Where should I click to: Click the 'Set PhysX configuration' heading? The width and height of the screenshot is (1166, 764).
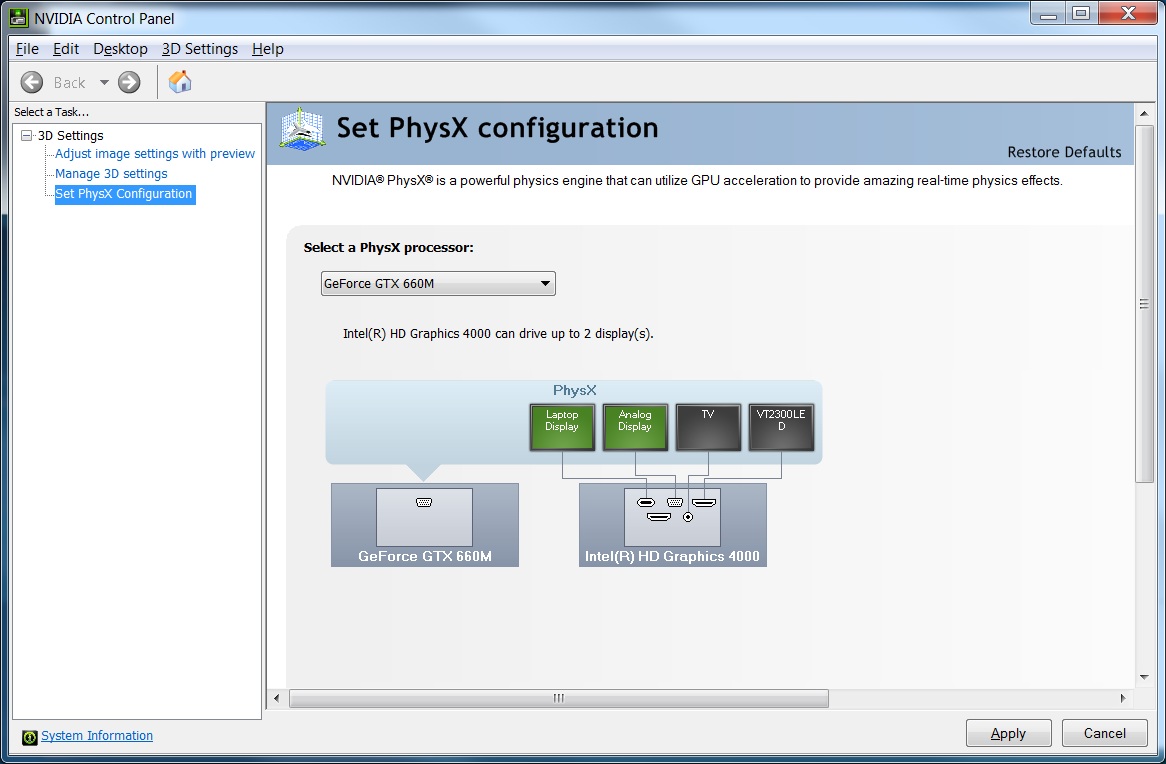click(x=497, y=128)
